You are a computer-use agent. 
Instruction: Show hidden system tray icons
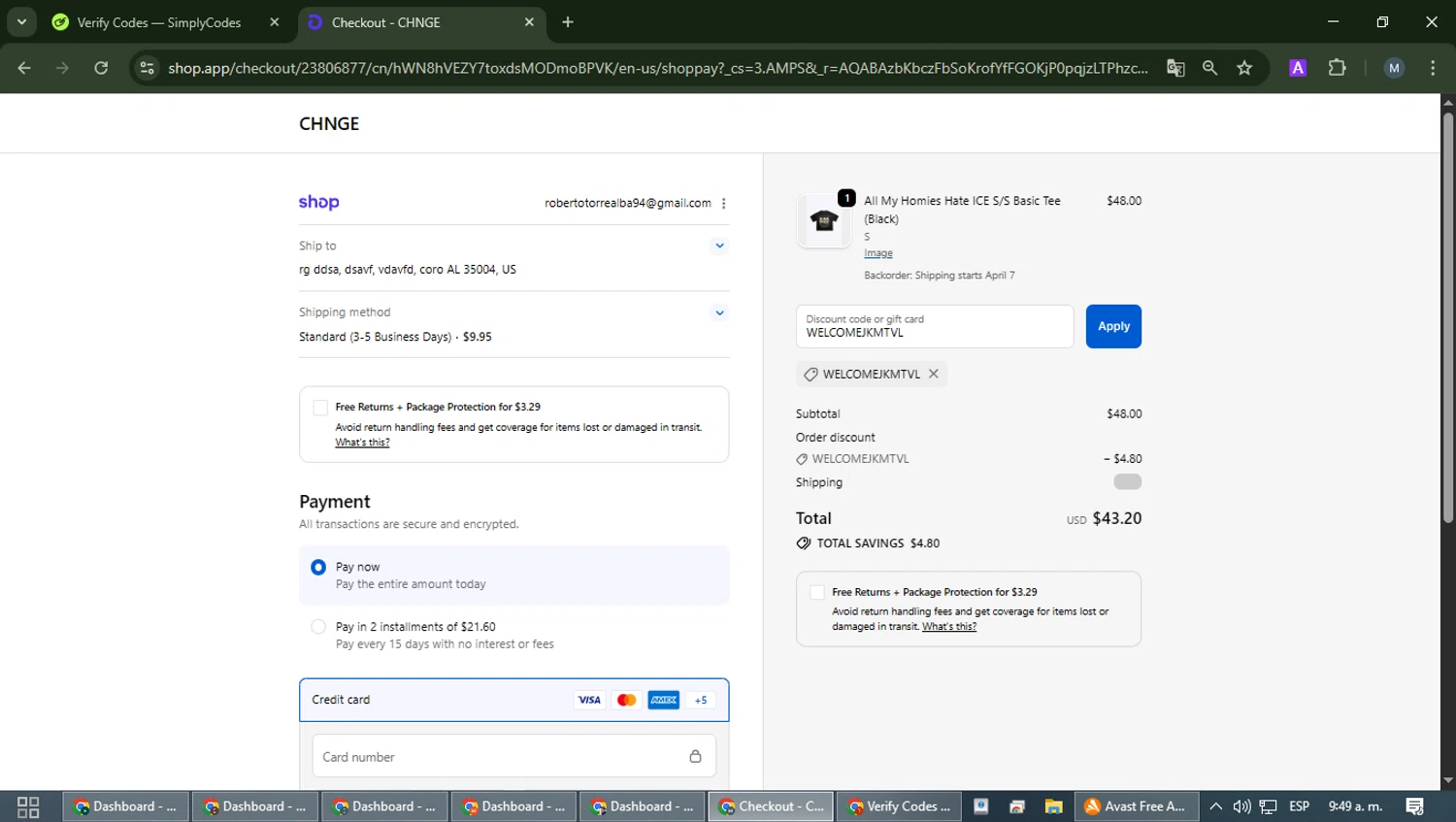(1215, 806)
